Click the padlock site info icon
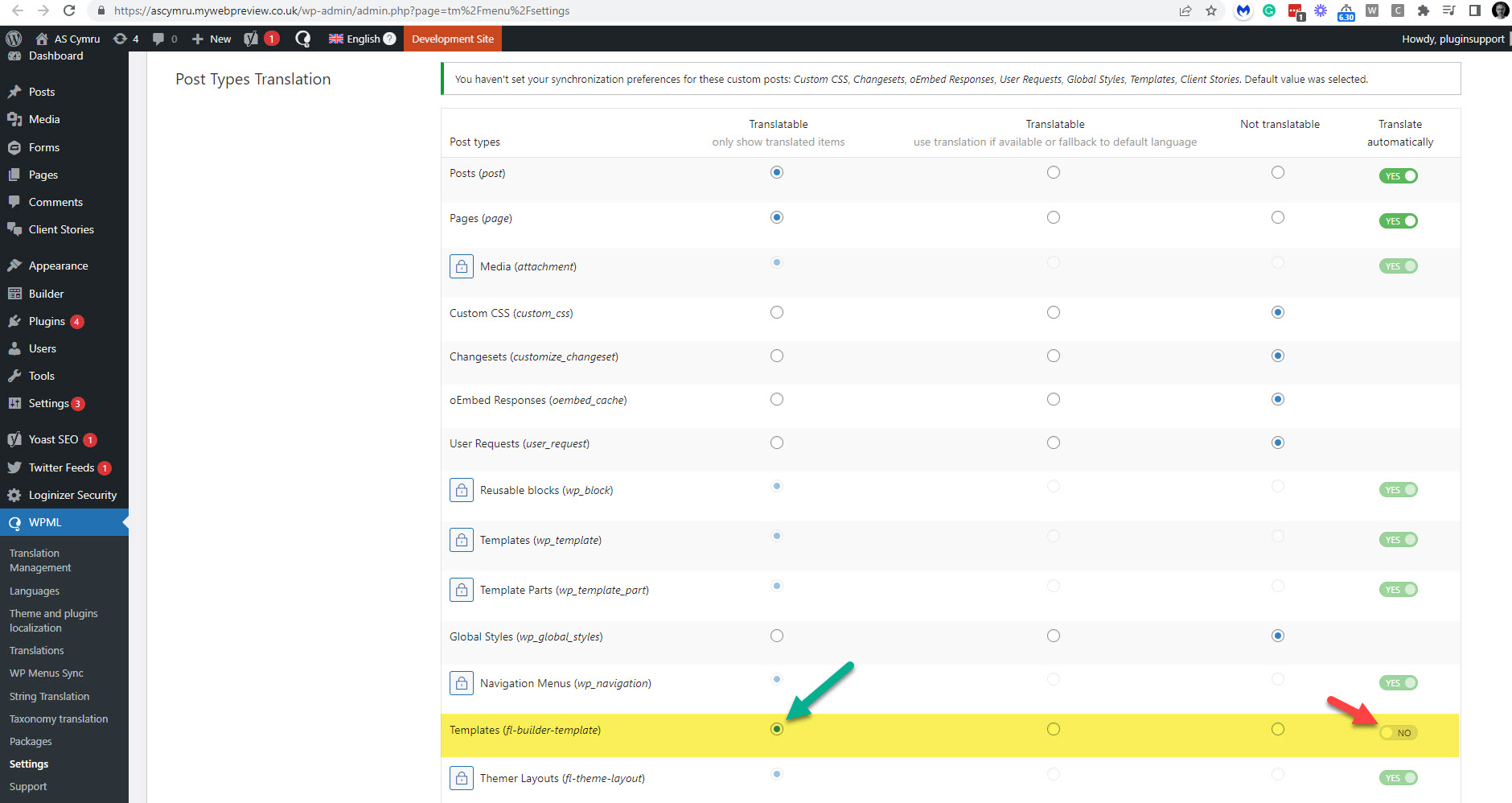 tap(101, 10)
